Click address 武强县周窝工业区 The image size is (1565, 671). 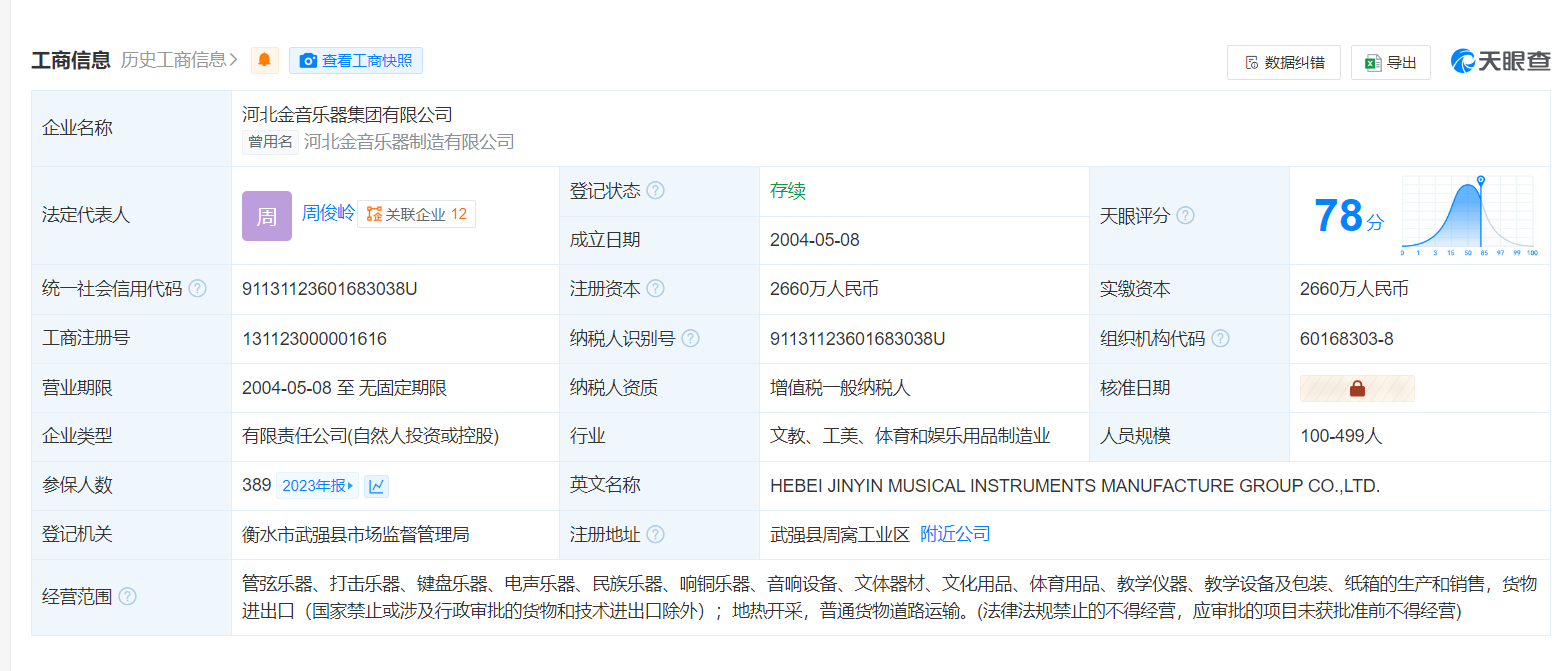(x=840, y=534)
